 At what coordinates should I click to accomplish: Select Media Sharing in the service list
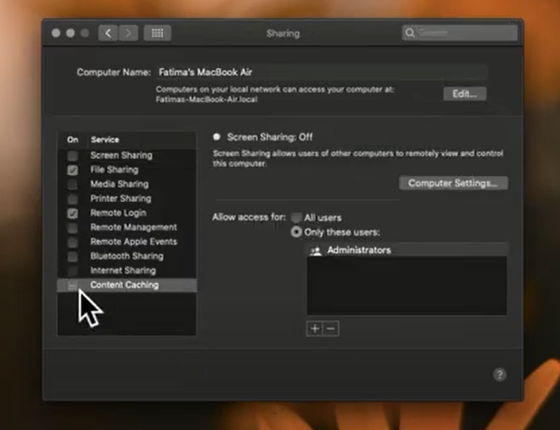click(127, 184)
